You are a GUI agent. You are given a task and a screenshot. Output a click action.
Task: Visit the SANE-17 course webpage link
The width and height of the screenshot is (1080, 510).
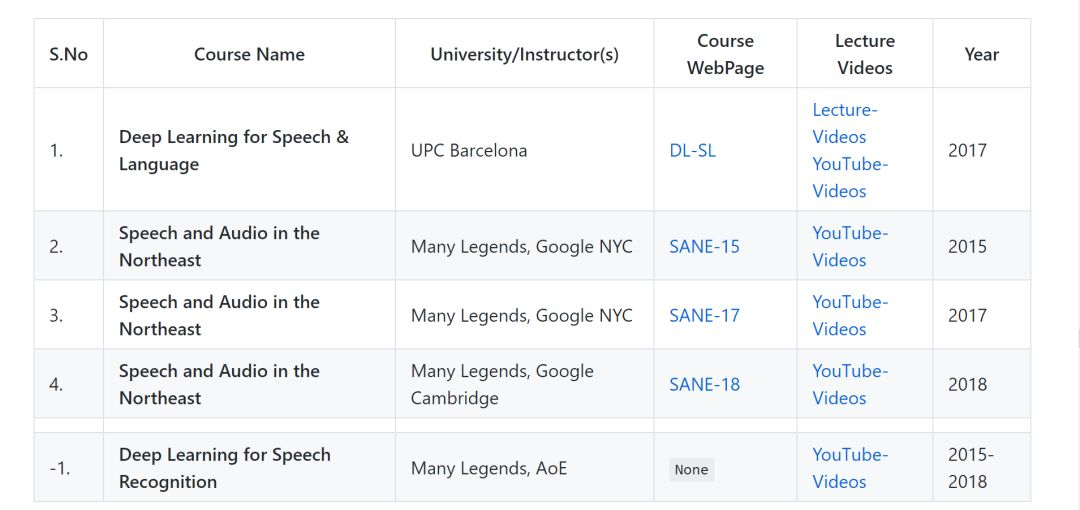click(x=704, y=316)
